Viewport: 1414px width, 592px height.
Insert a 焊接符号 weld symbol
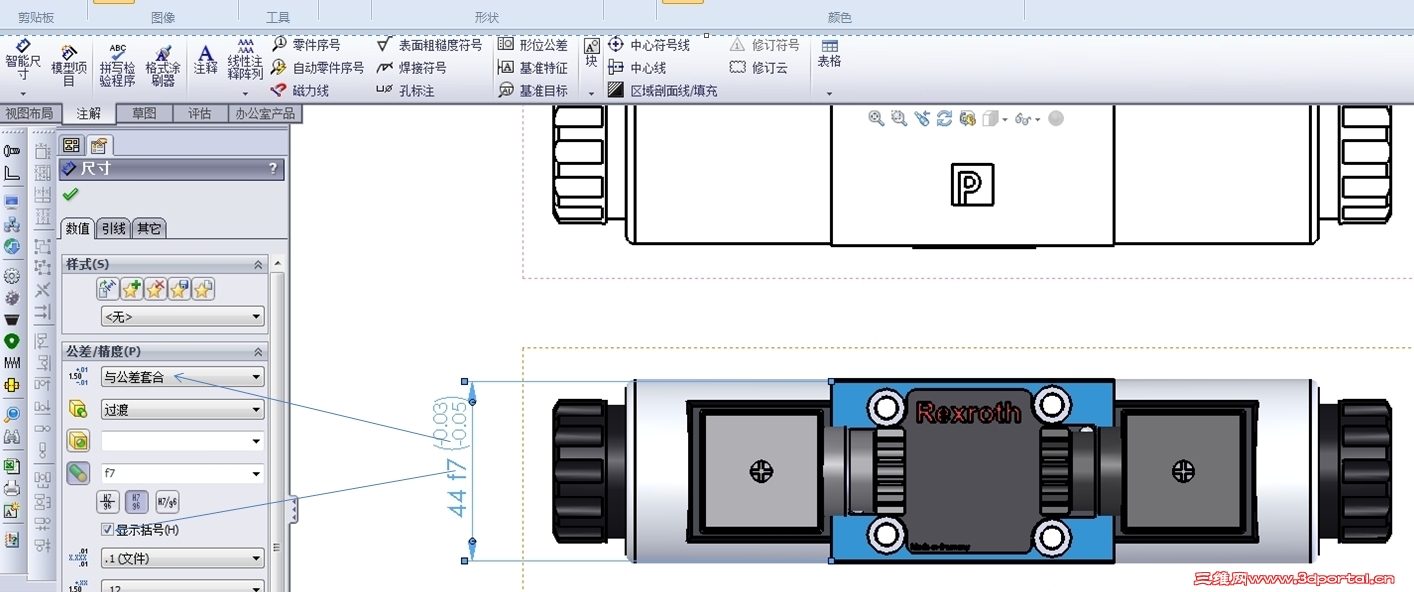pos(411,68)
